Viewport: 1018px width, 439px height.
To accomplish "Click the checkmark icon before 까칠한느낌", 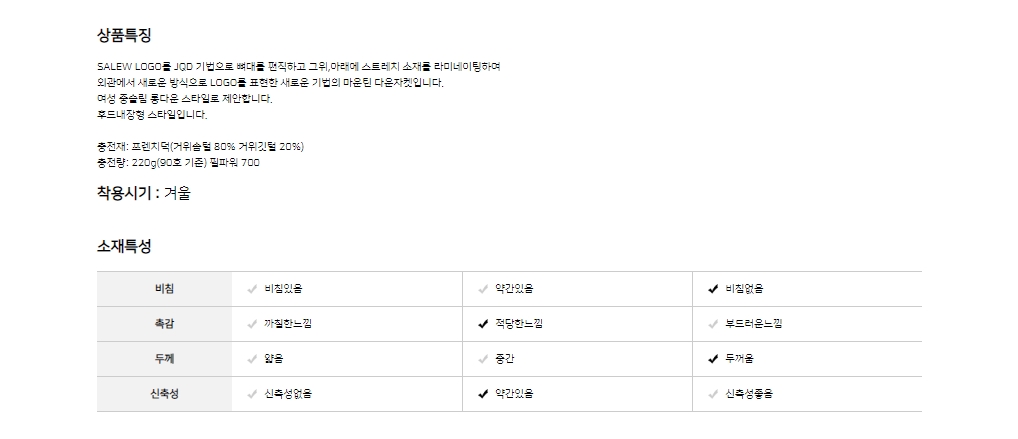I will 252,324.
